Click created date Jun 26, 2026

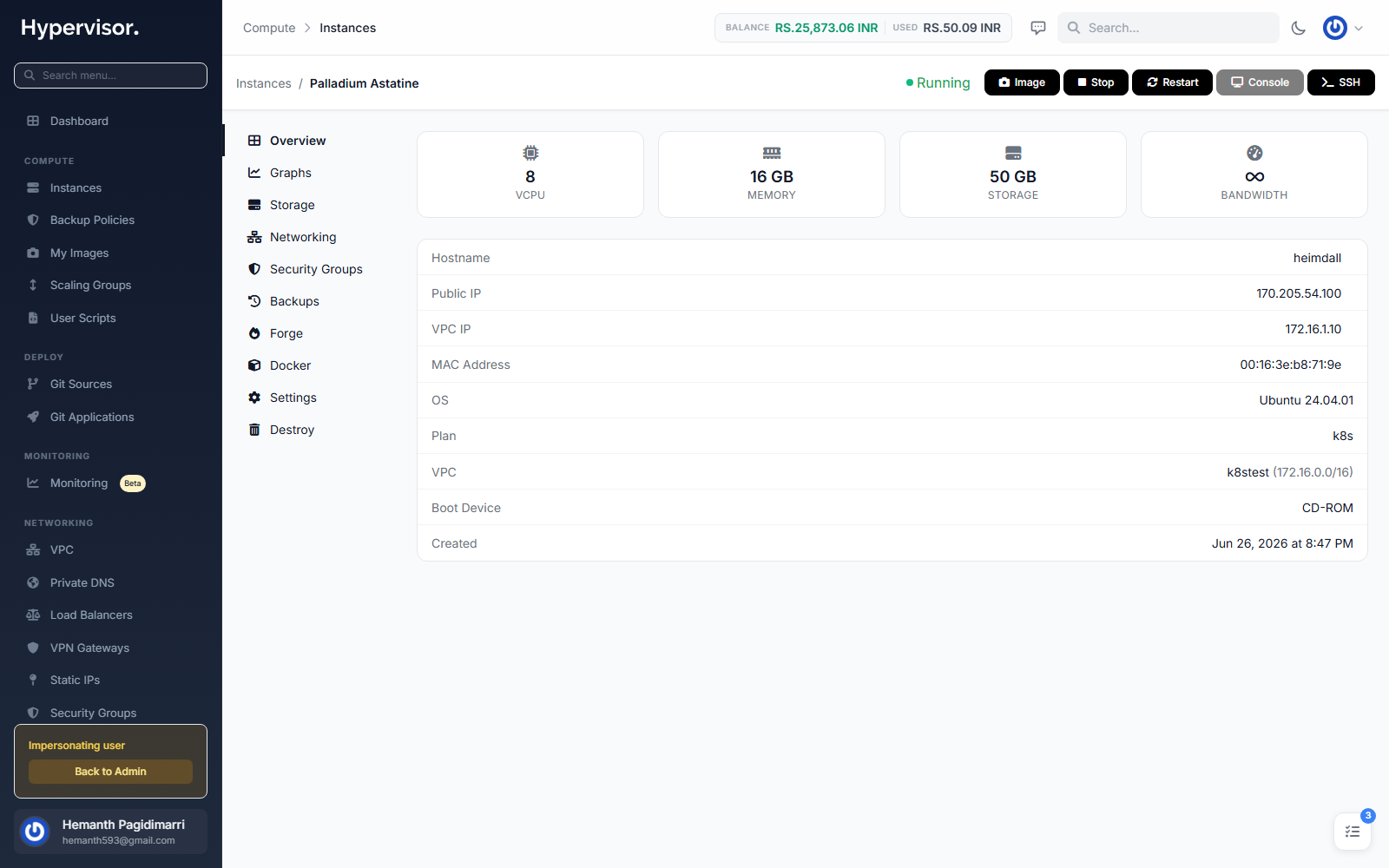1282,543
